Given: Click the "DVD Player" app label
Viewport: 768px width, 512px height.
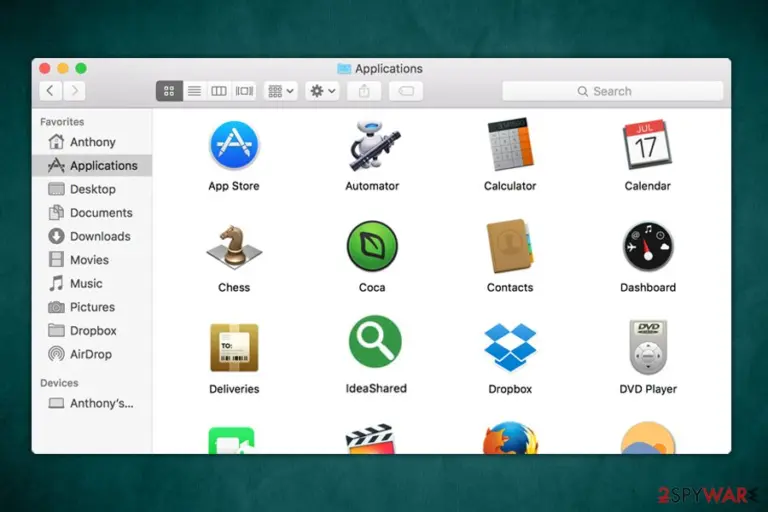Looking at the screenshot, I should coord(648,389).
